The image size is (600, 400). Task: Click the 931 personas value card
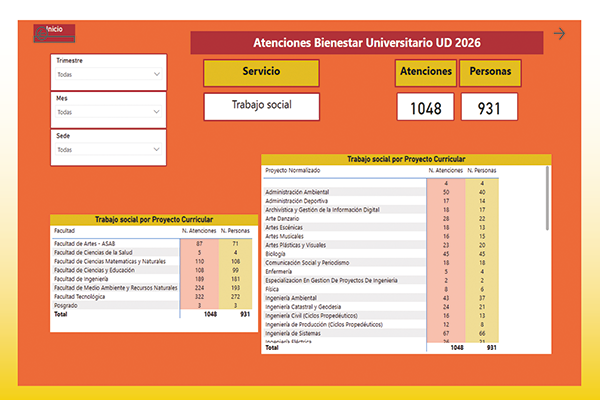pyautogui.click(x=489, y=107)
